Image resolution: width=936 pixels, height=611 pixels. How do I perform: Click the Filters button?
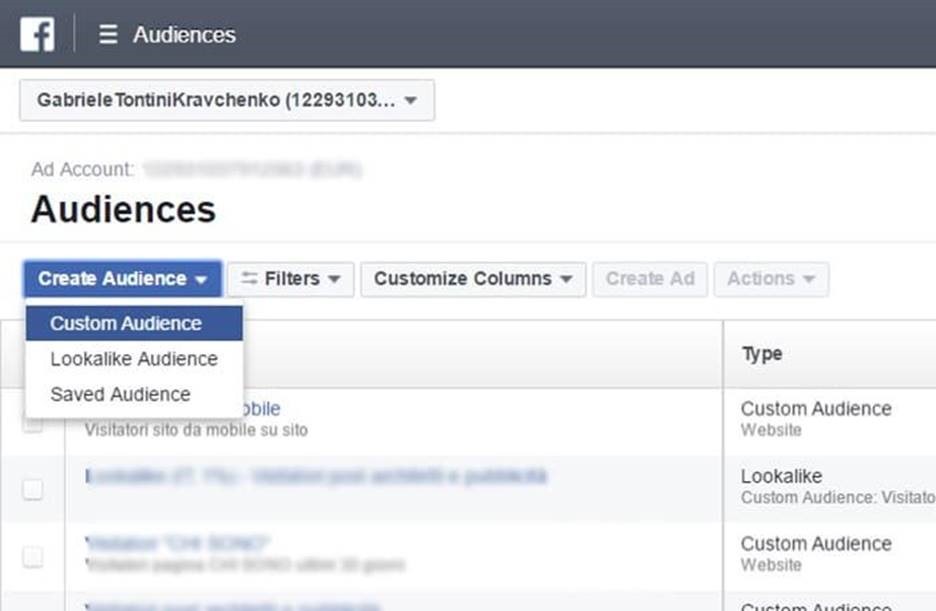[x=291, y=279]
